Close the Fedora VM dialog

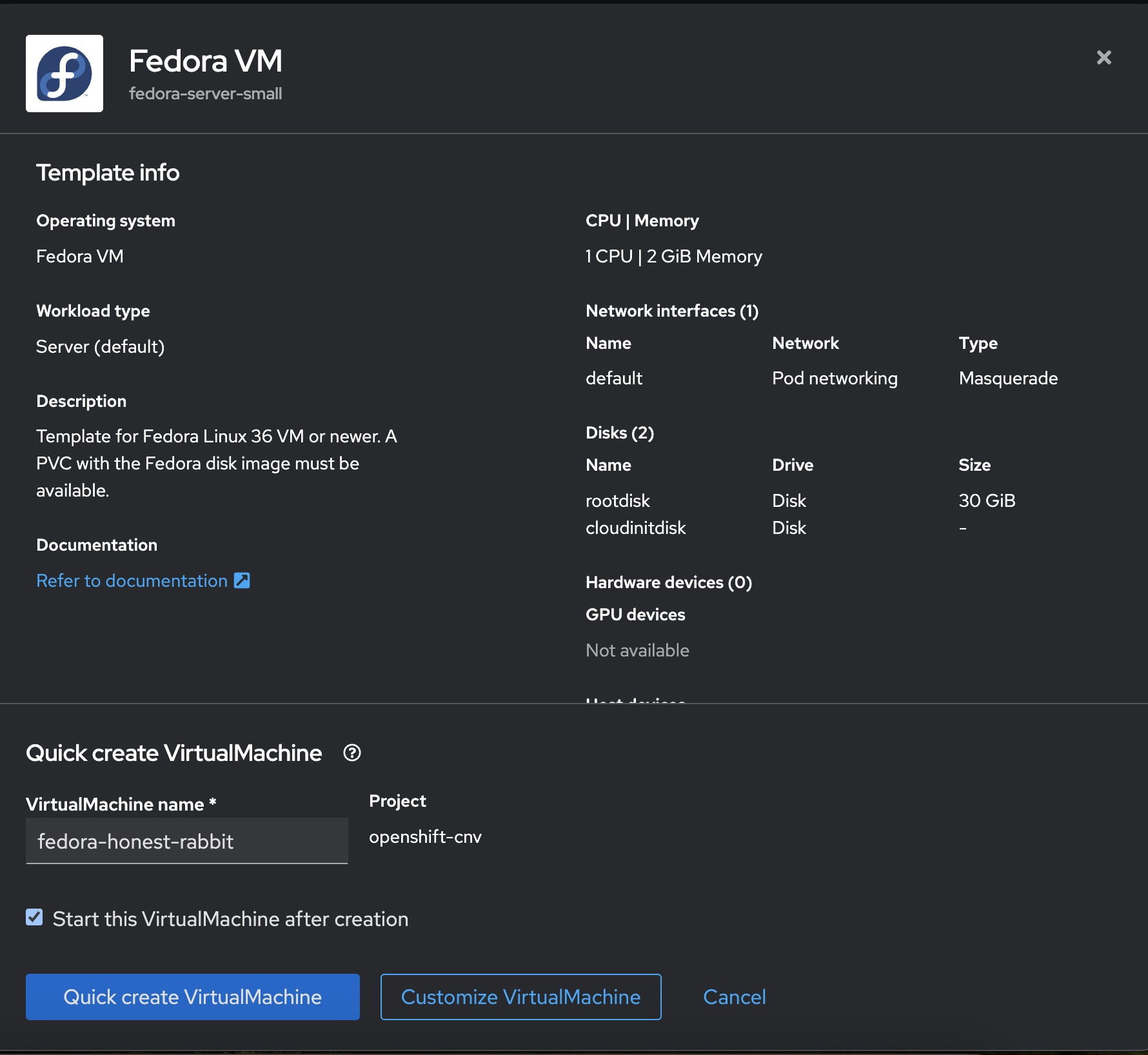coord(1104,57)
